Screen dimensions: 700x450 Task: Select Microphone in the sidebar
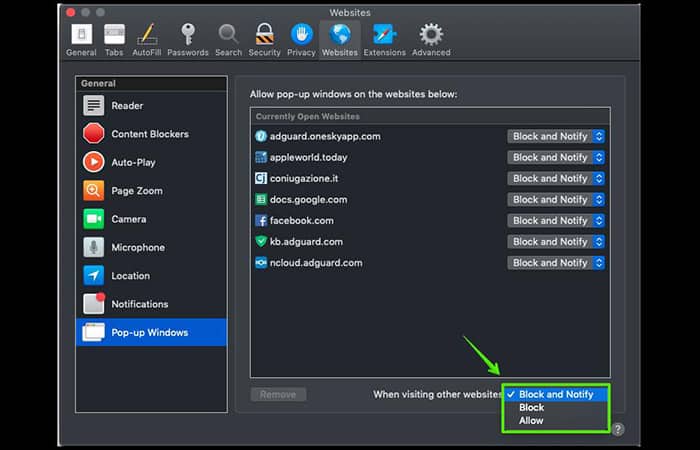tap(151, 247)
